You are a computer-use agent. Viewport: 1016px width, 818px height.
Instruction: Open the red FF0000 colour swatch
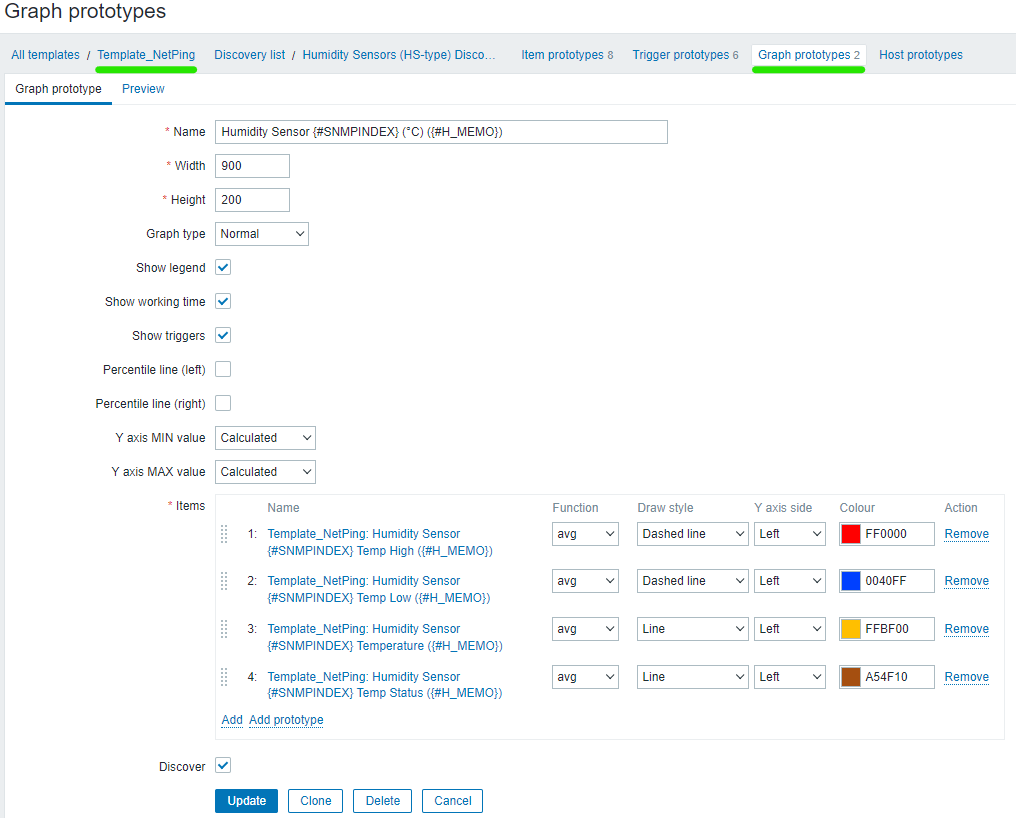(851, 534)
